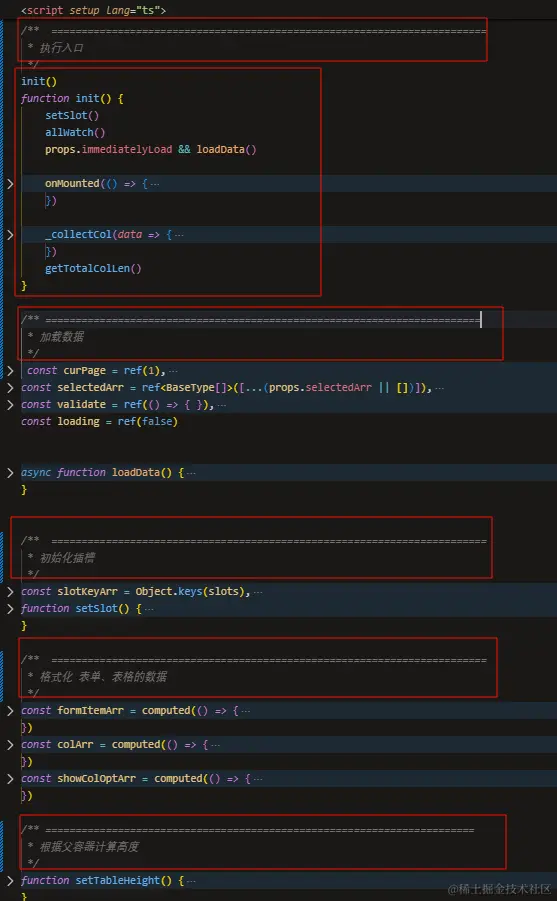Viewport: 557px width, 901px height.
Task: Place cursor on the init() call line
Action: pyautogui.click(x=39, y=82)
